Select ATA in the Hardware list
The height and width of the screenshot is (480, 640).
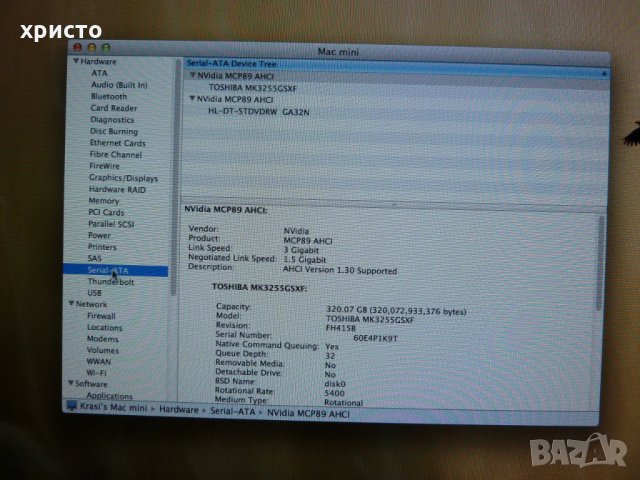[x=99, y=73]
